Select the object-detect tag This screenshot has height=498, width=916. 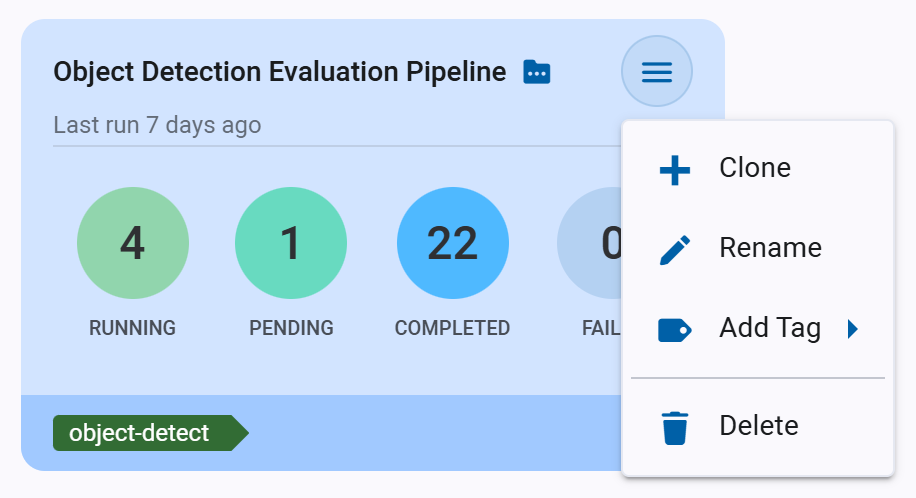(150, 433)
